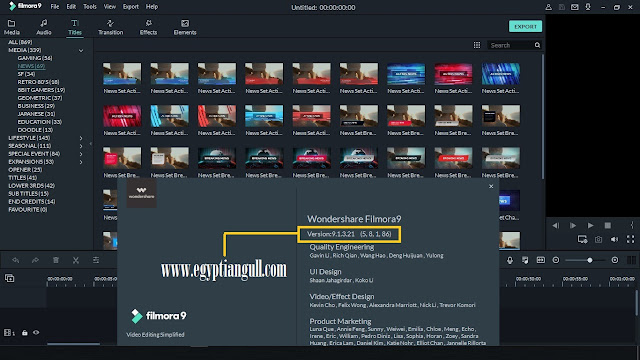Click the fullscreen preview icon
This screenshot has width=640, height=360.
coord(631,240)
